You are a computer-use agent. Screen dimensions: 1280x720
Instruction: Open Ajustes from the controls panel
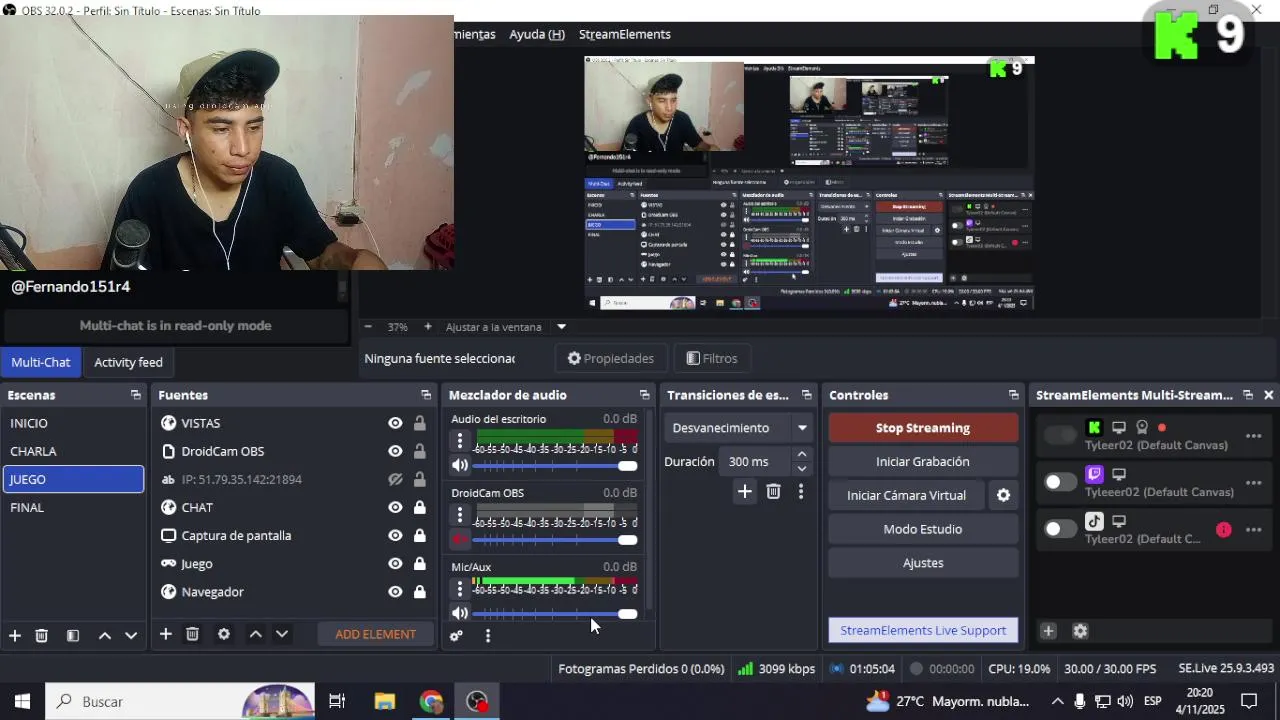[x=923, y=563]
